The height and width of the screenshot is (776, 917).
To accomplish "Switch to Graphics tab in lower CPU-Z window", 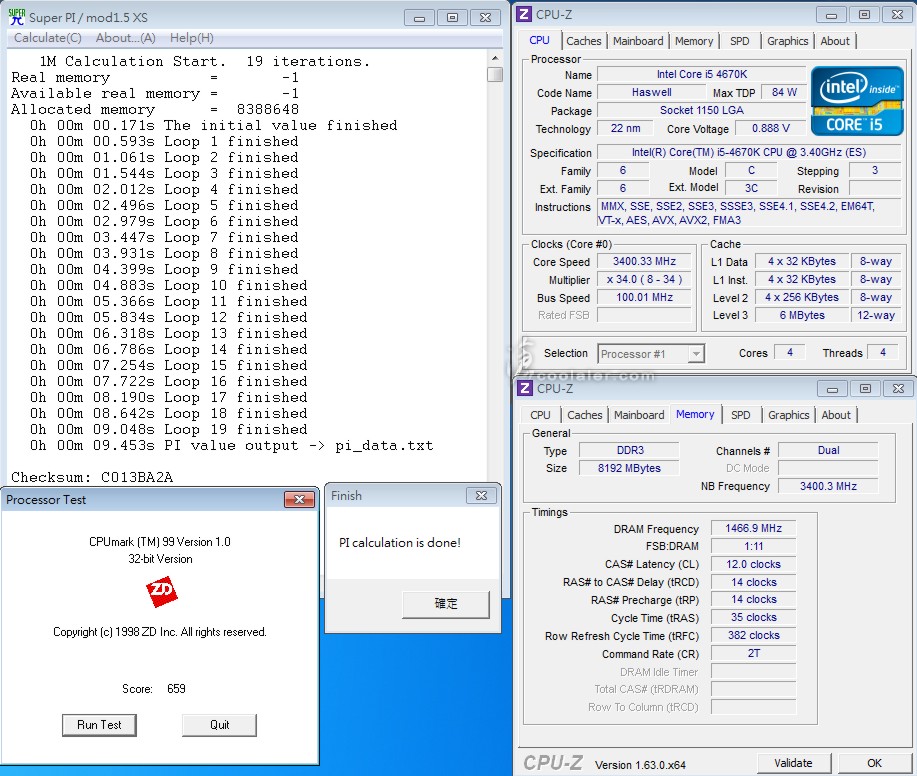I will click(x=789, y=415).
